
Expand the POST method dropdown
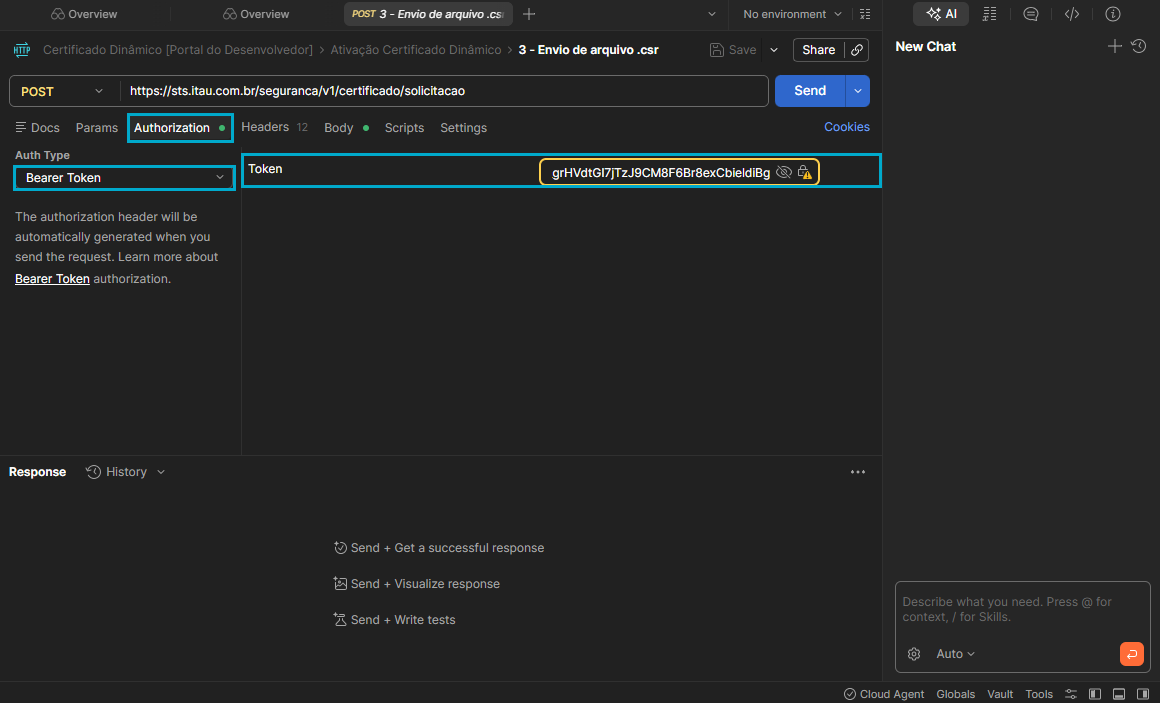click(x=62, y=91)
